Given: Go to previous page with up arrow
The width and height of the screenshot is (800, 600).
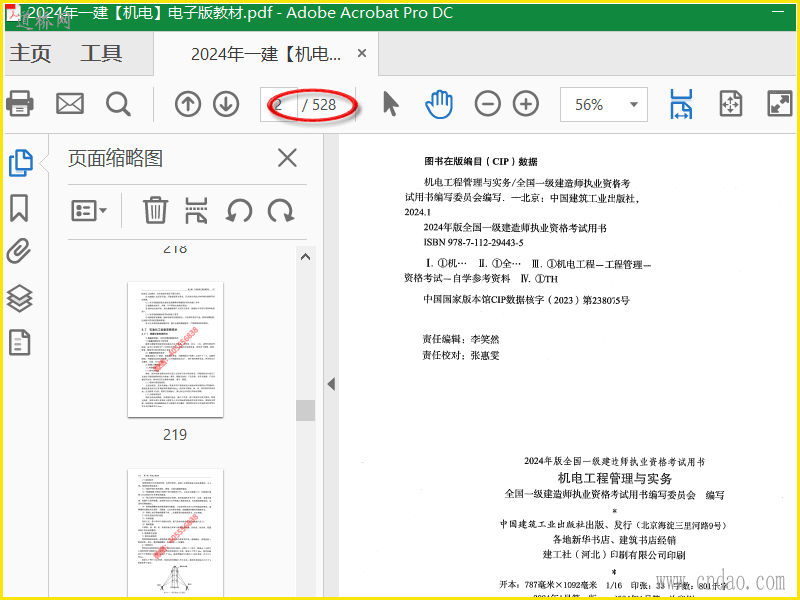Looking at the screenshot, I should point(188,104).
